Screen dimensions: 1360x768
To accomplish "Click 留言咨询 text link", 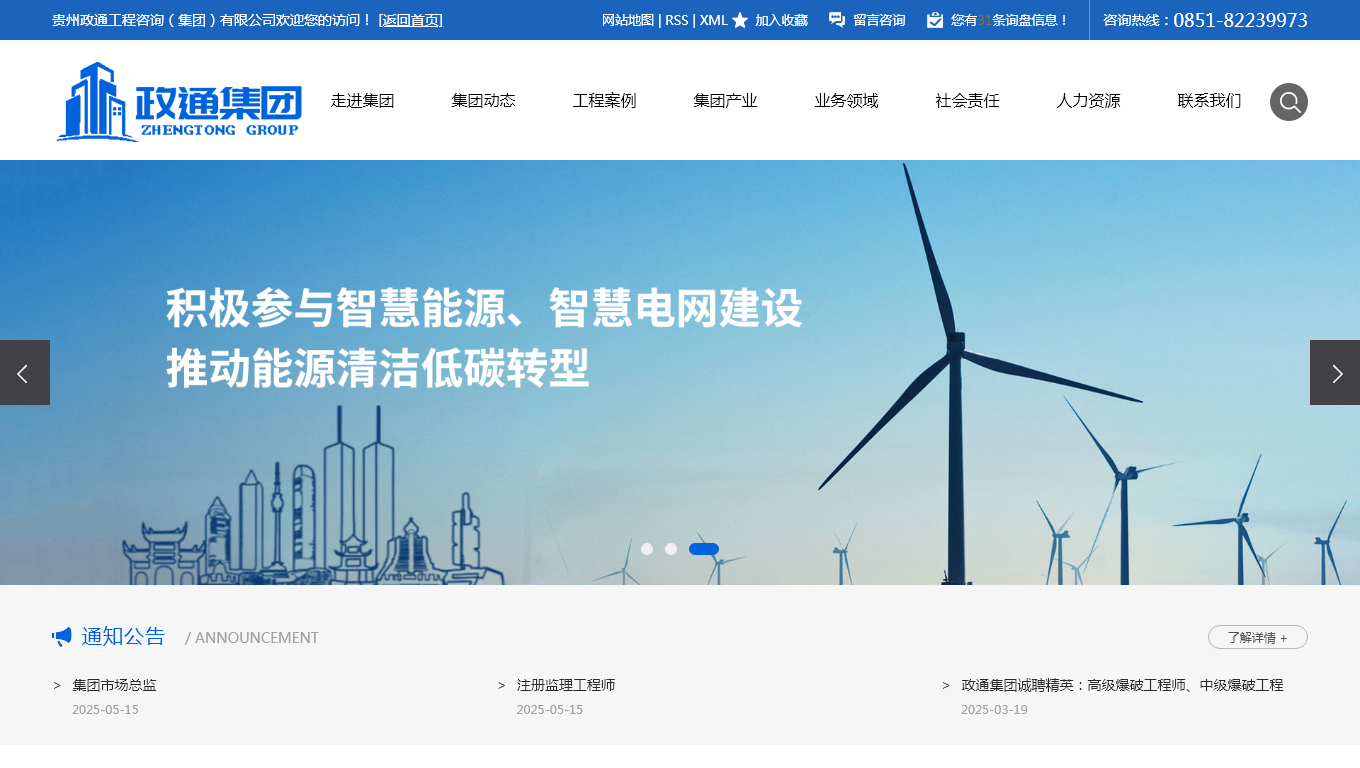I will coord(879,20).
